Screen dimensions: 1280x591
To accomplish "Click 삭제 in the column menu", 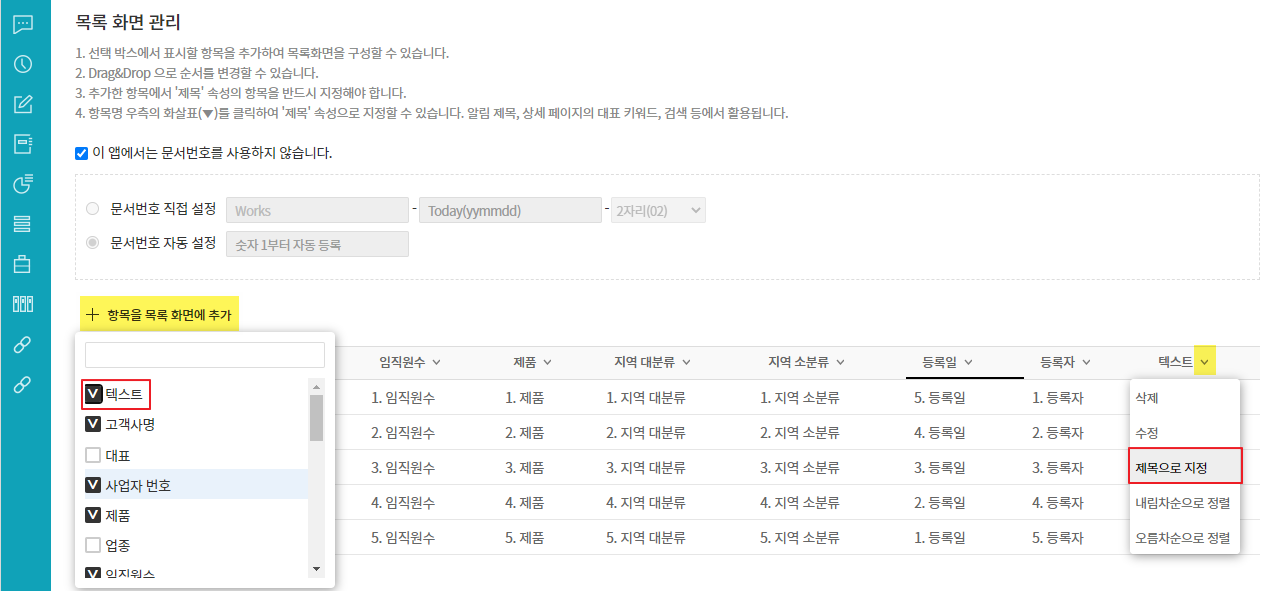I will tap(1148, 398).
